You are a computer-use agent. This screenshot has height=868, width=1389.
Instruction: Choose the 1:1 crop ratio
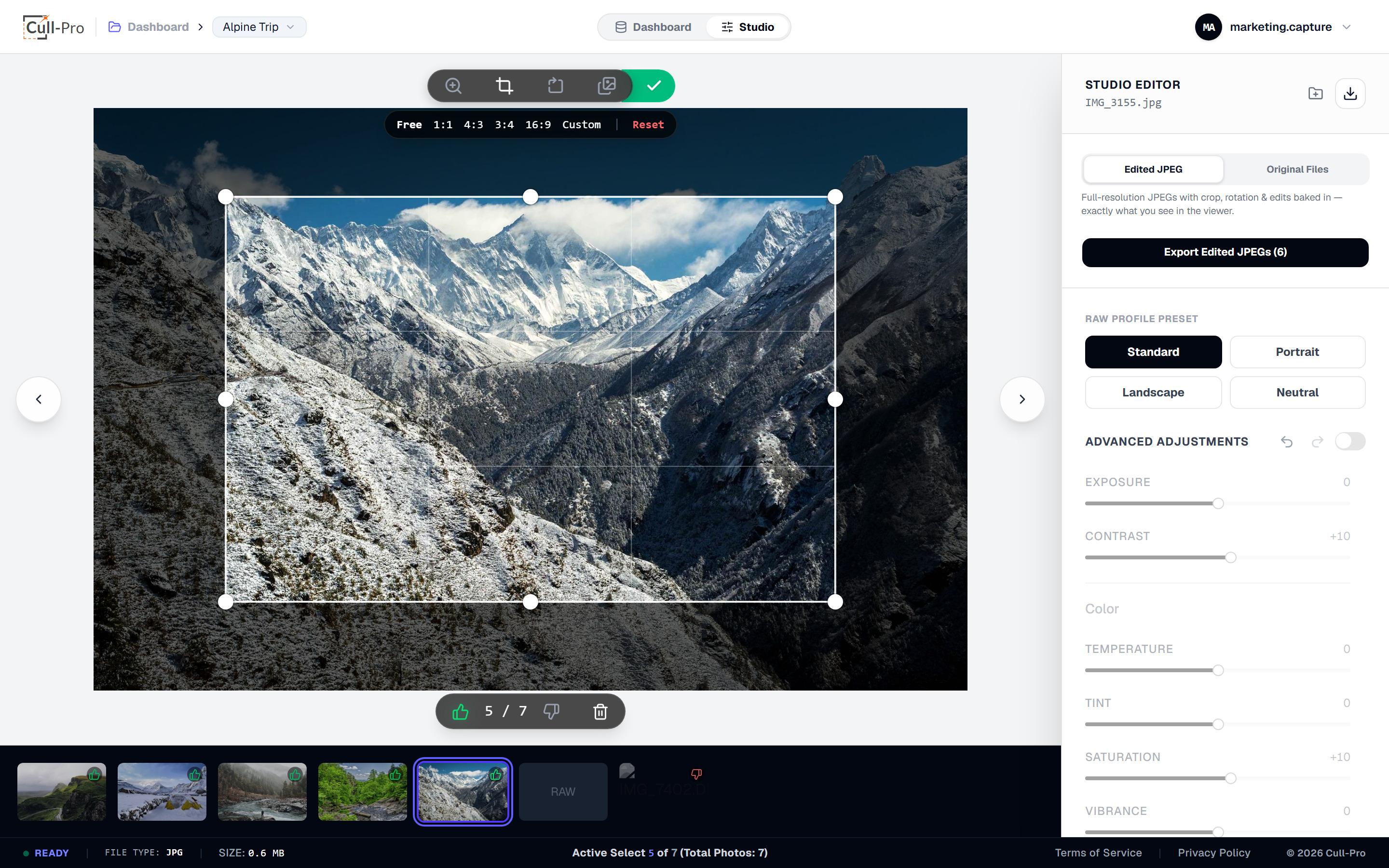point(443,125)
